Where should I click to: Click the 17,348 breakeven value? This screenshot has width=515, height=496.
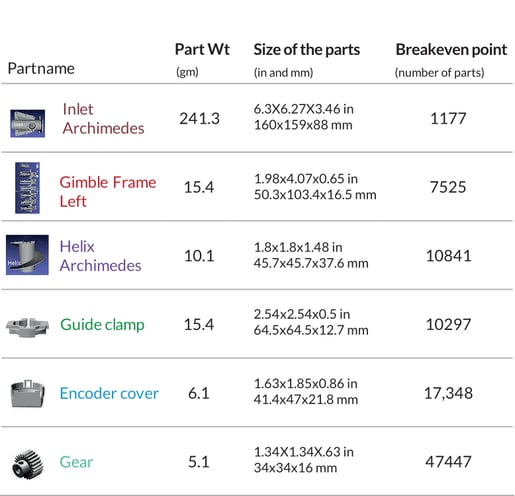click(x=448, y=393)
